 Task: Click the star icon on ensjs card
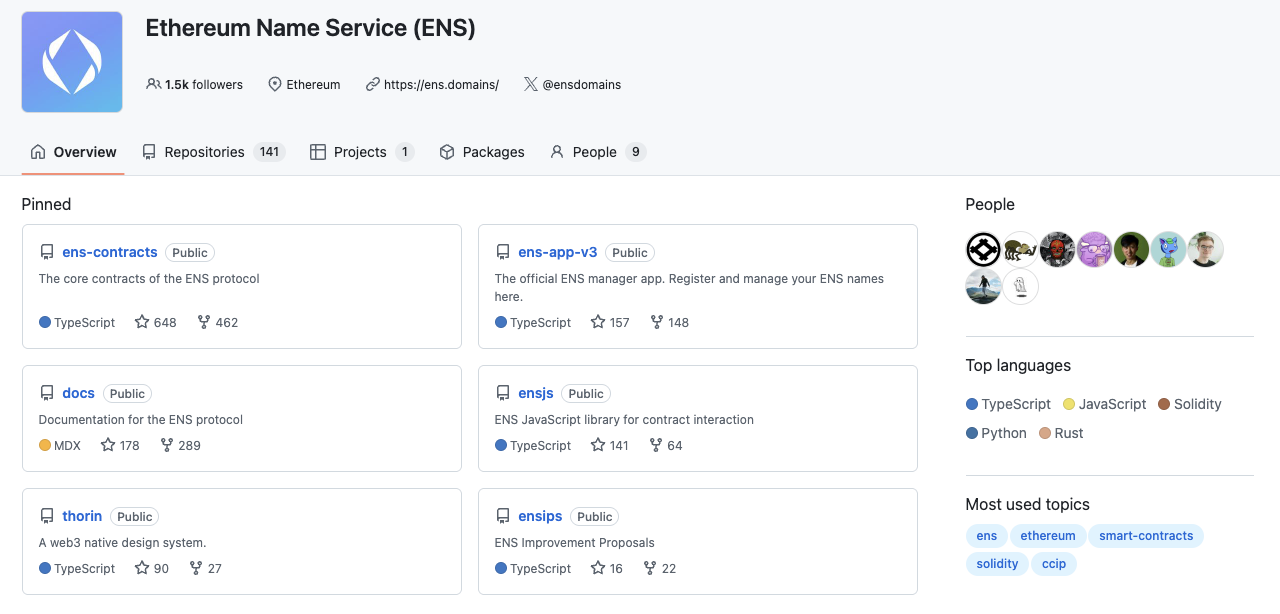[598, 445]
